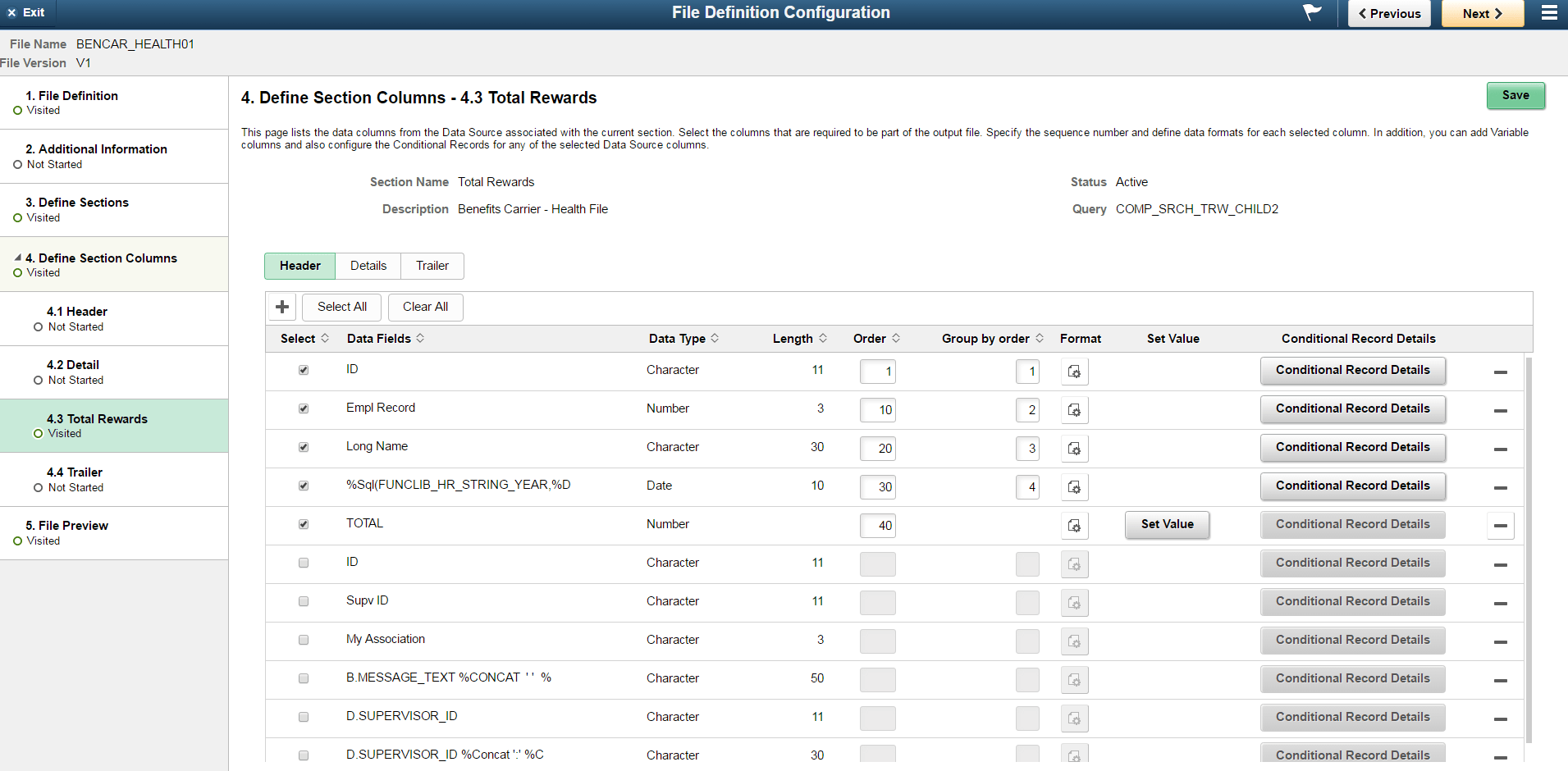Switch to the Trailer tab
1568x771 pixels.
tap(432, 266)
